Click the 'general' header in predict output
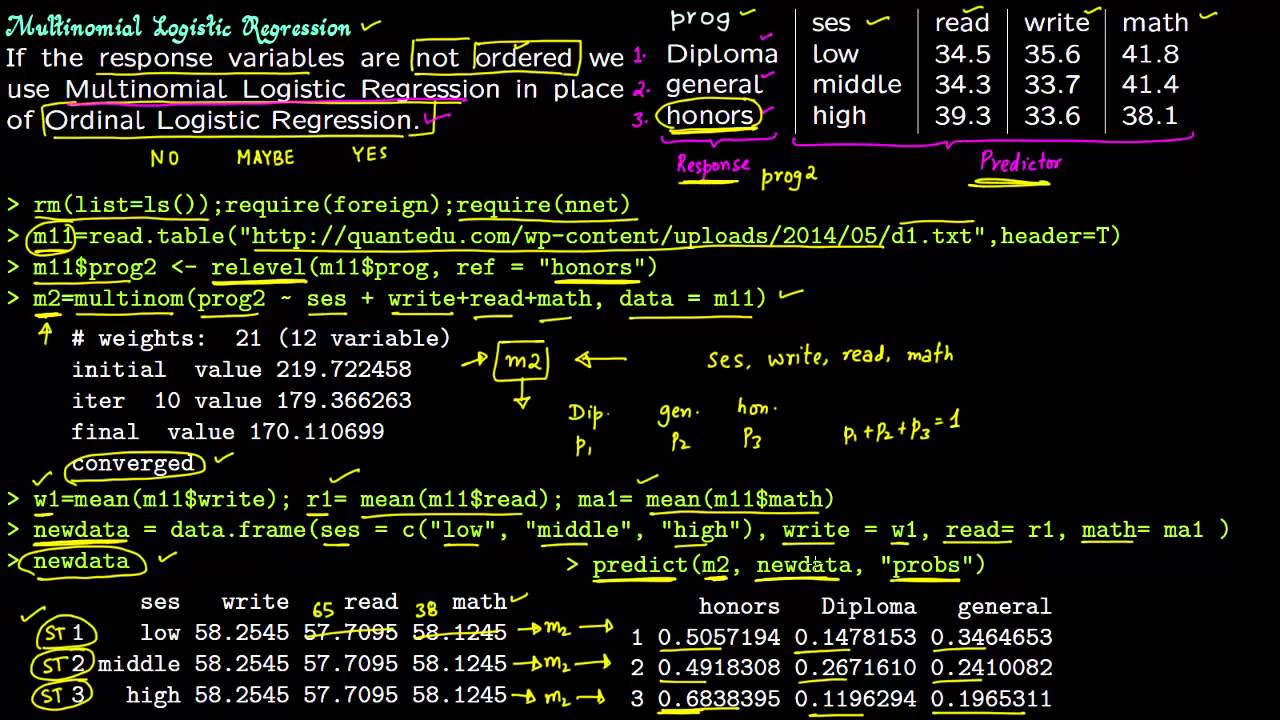1280x720 pixels. click(1004, 607)
